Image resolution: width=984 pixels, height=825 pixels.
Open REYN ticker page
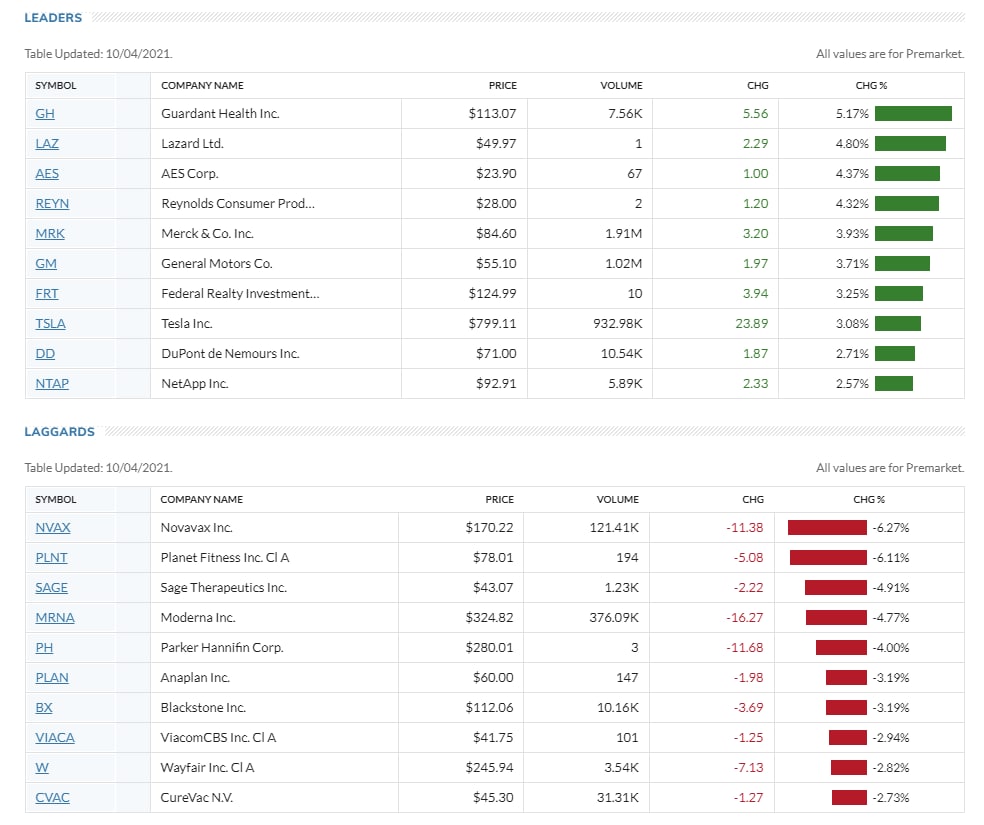click(52, 204)
